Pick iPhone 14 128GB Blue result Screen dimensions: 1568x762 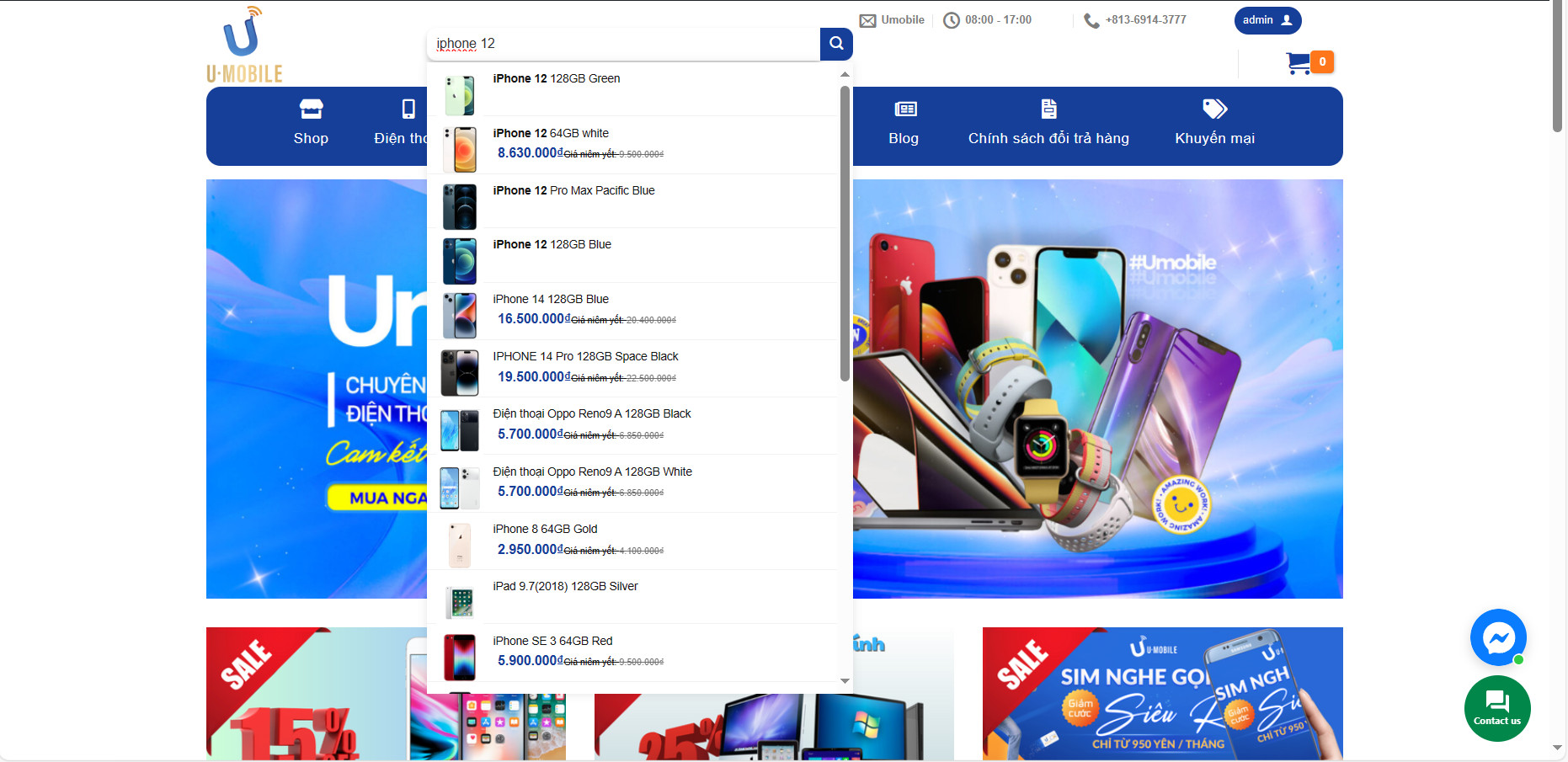551,300
